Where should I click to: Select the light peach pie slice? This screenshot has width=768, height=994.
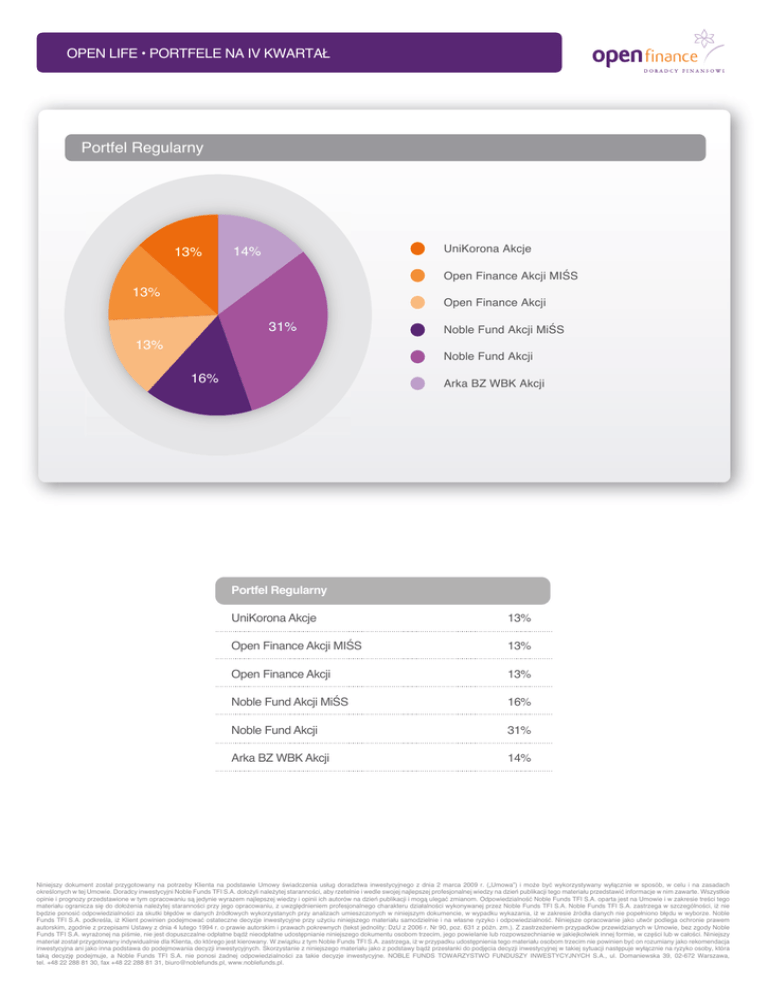click(150, 345)
